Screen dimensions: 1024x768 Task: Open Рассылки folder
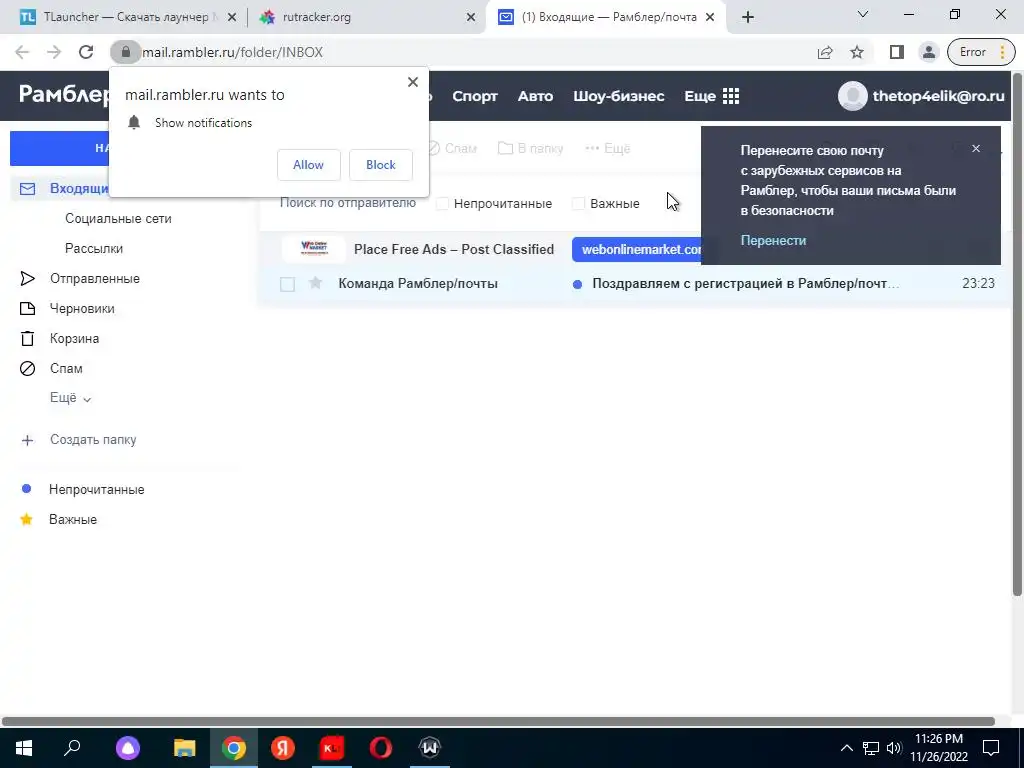[94, 249]
